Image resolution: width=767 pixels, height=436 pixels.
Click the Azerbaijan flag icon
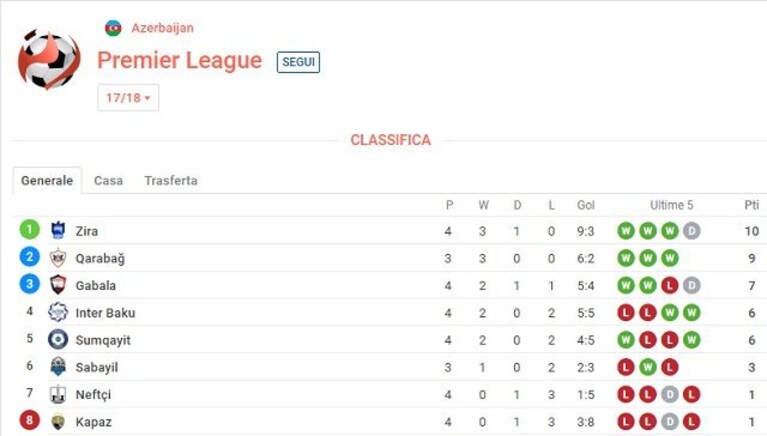point(113,28)
